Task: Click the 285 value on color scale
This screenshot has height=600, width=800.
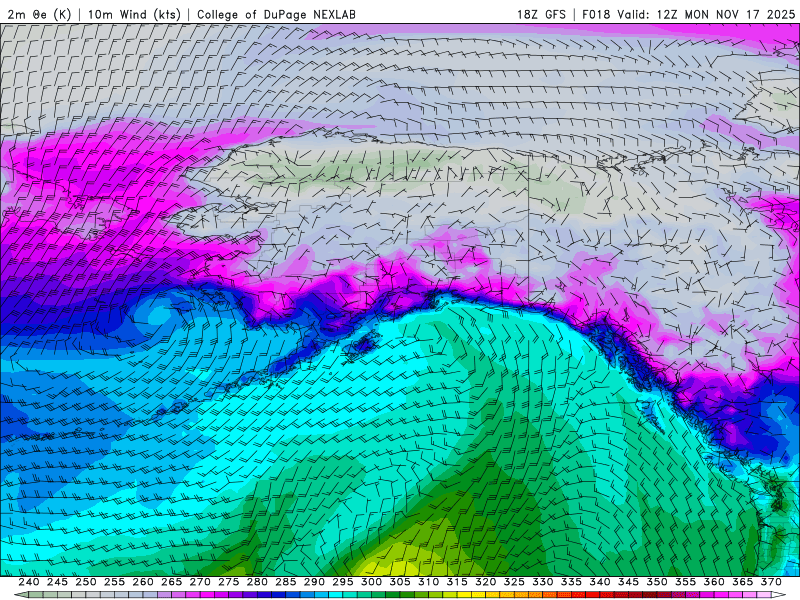Action: pyautogui.click(x=286, y=582)
